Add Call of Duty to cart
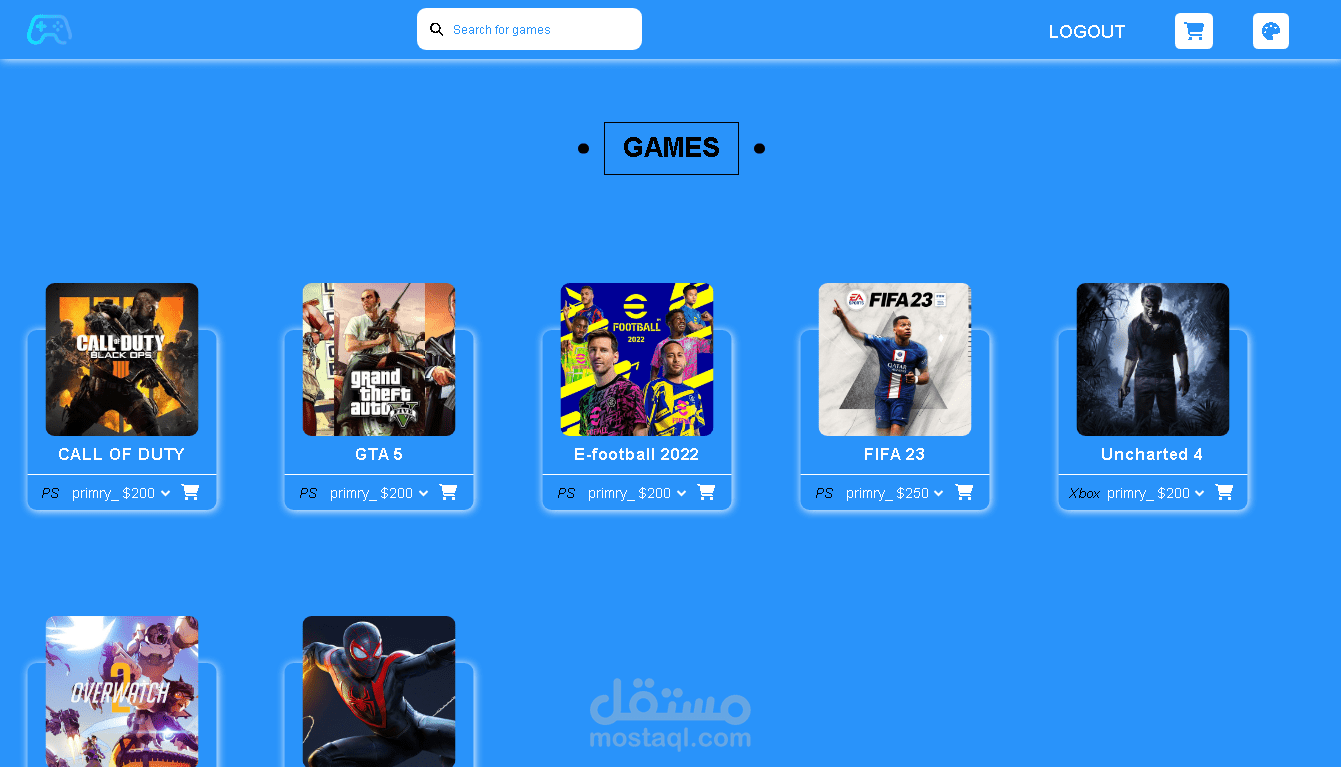Viewport: 1341px width, 767px height. [190, 492]
